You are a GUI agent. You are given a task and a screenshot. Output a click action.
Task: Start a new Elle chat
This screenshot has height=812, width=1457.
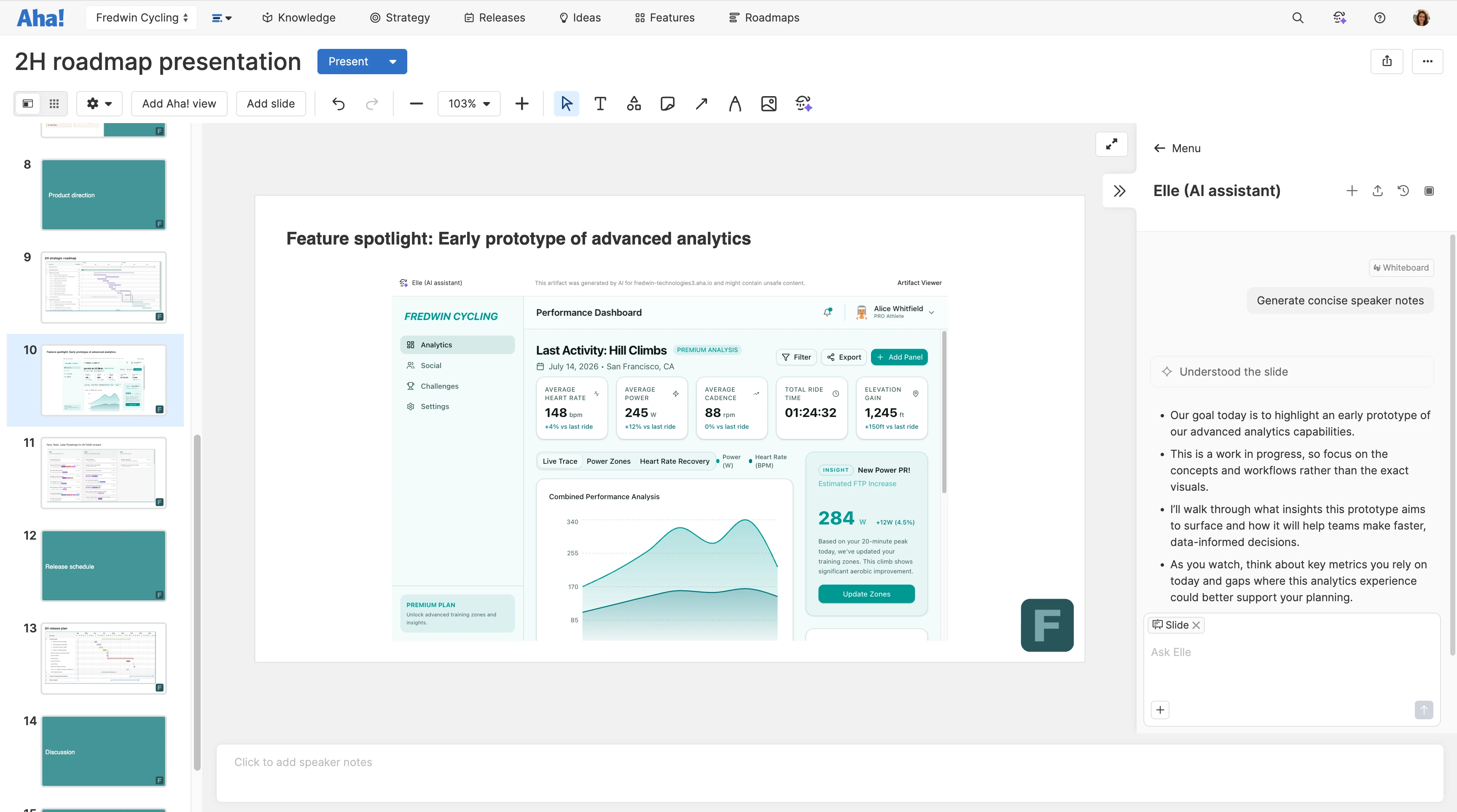pyautogui.click(x=1351, y=191)
